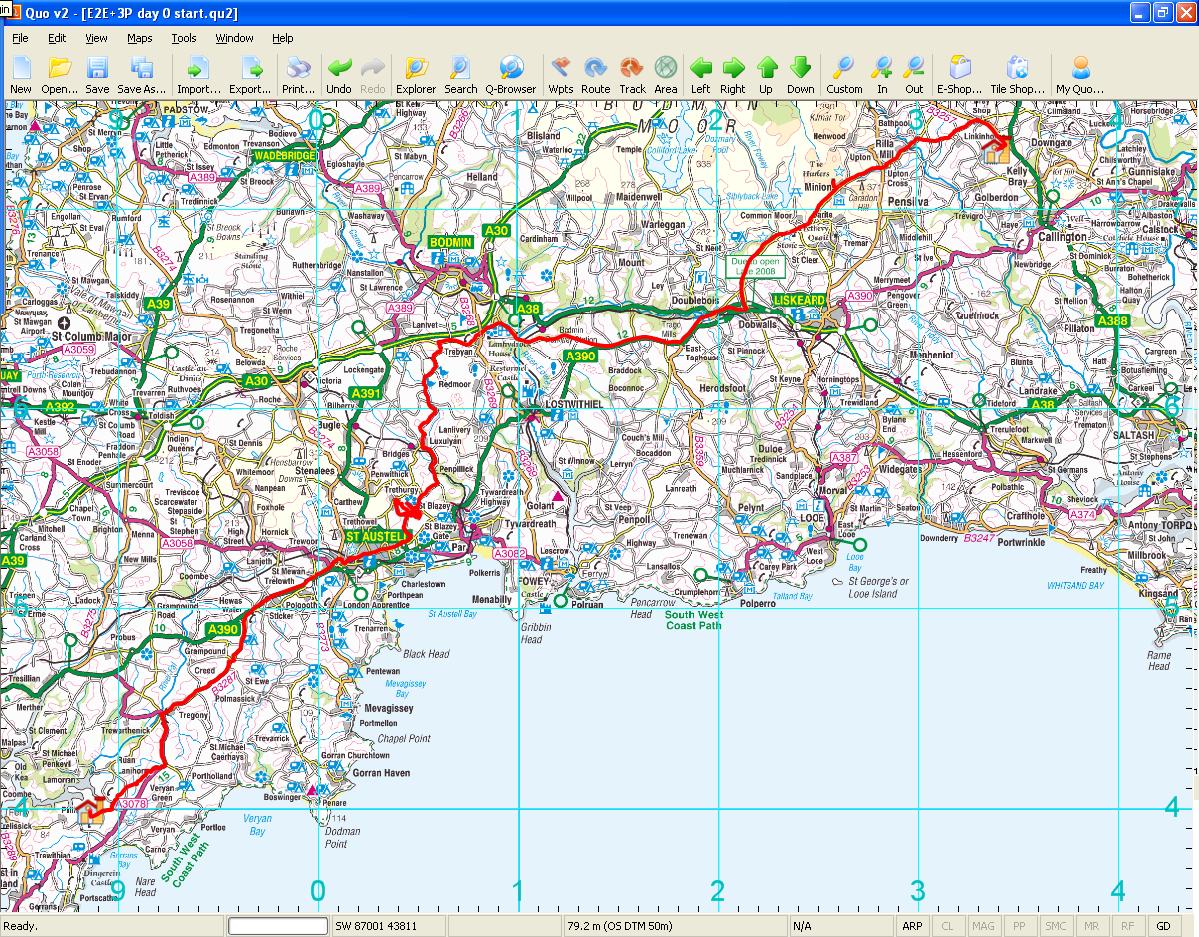The image size is (1199, 937).
Task: Click the grid reference SW 87001 43811
Action: point(376,926)
